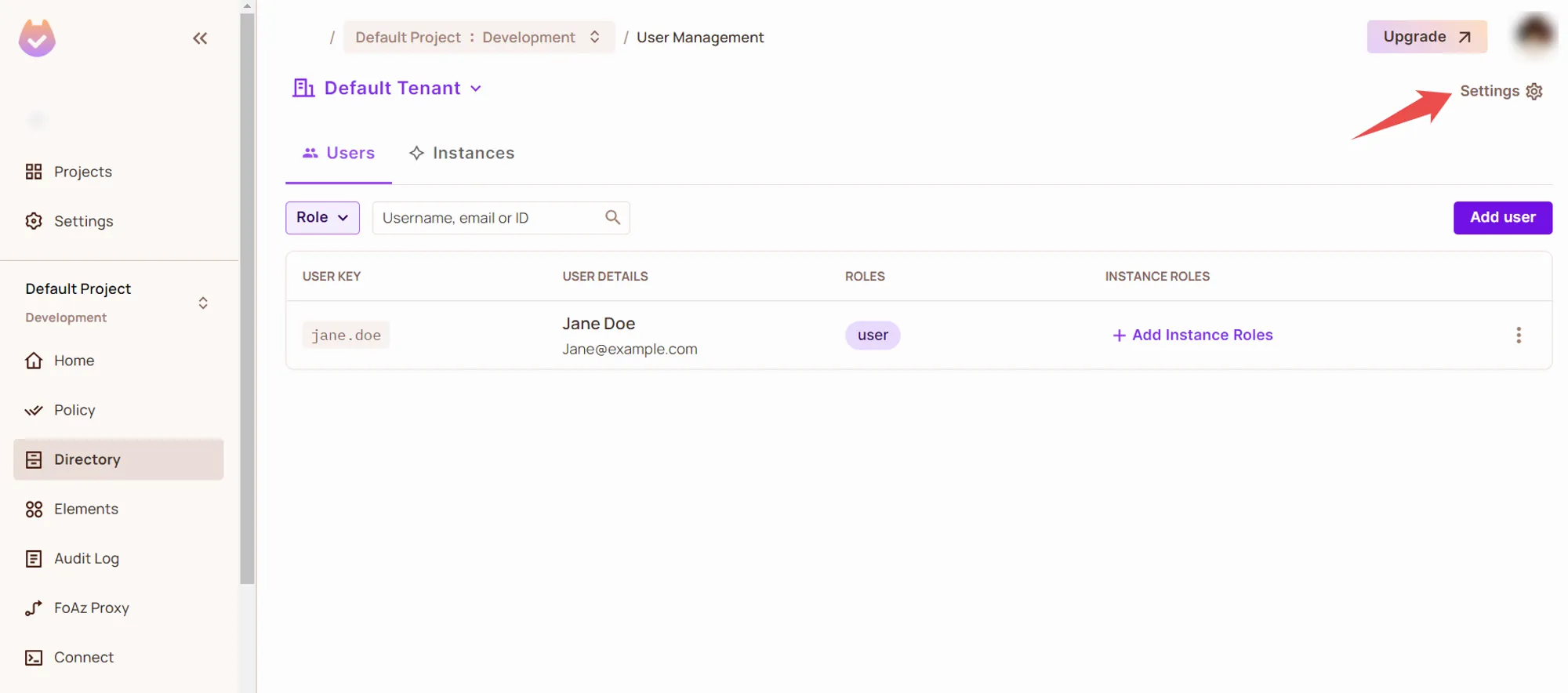Viewport: 1568px width, 693px height.
Task: Expand sidebar Default Project Development selector
Action: click(202, 303)
